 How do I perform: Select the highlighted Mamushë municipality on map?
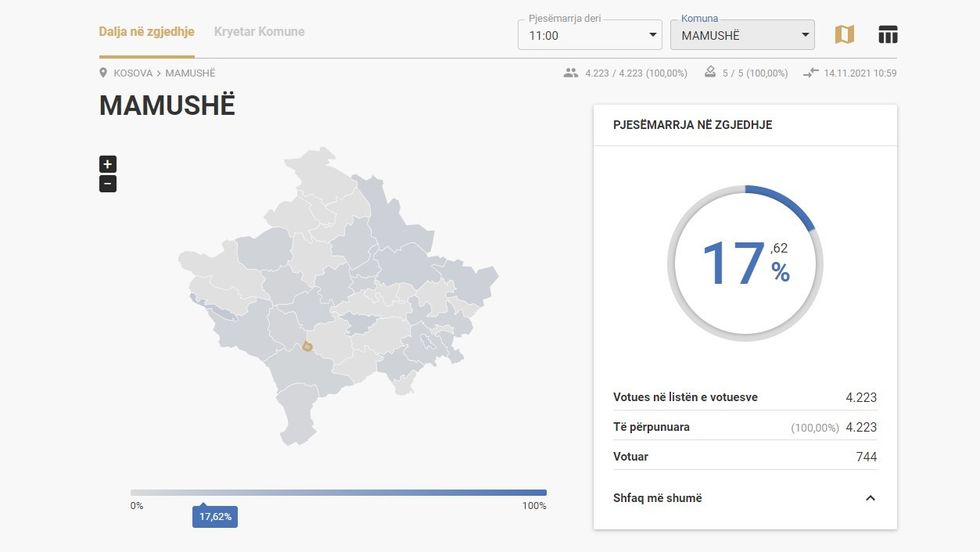[x=308, y=347]
